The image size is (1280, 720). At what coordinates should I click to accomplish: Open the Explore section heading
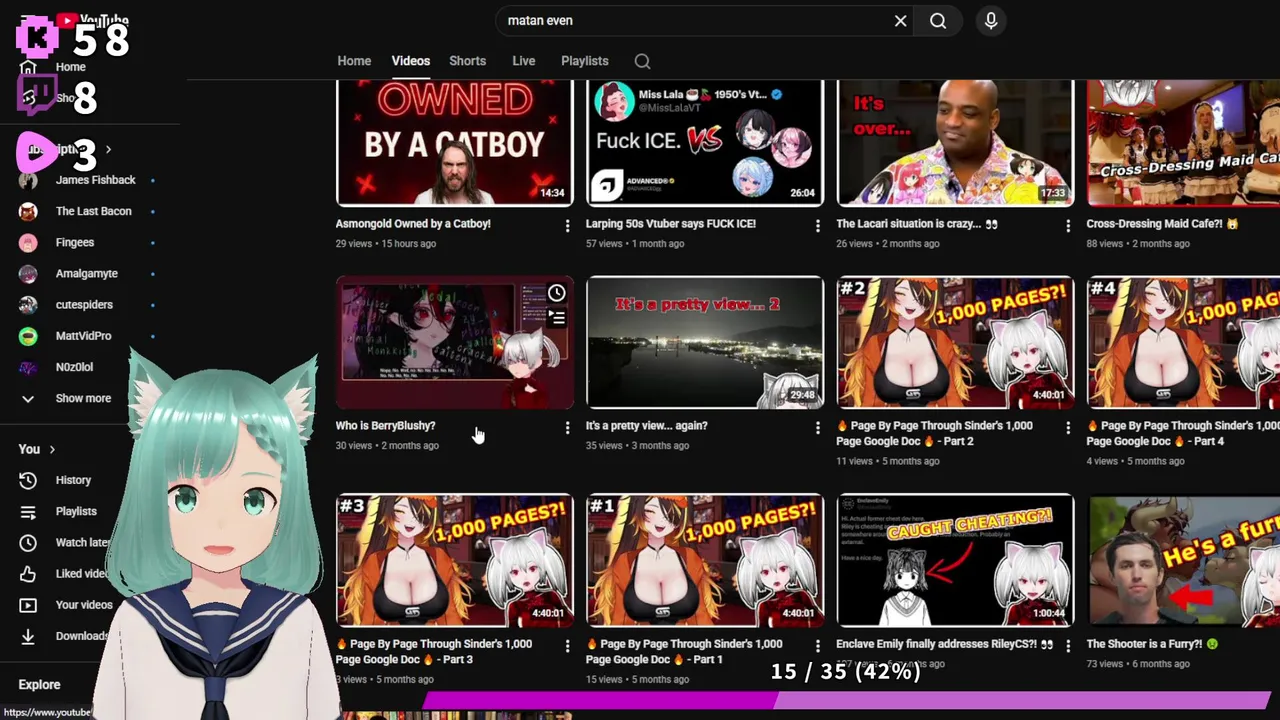click(x=39, y=685)
